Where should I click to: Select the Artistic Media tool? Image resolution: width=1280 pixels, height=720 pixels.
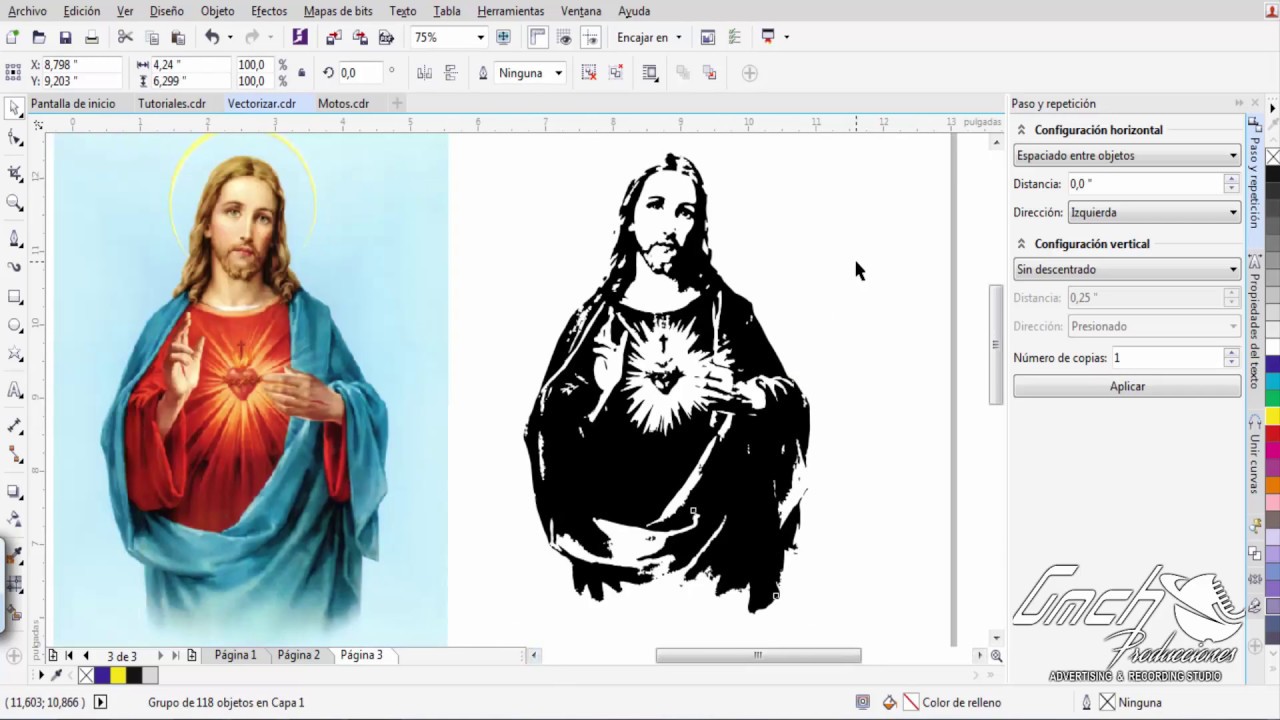coord(15,267)
